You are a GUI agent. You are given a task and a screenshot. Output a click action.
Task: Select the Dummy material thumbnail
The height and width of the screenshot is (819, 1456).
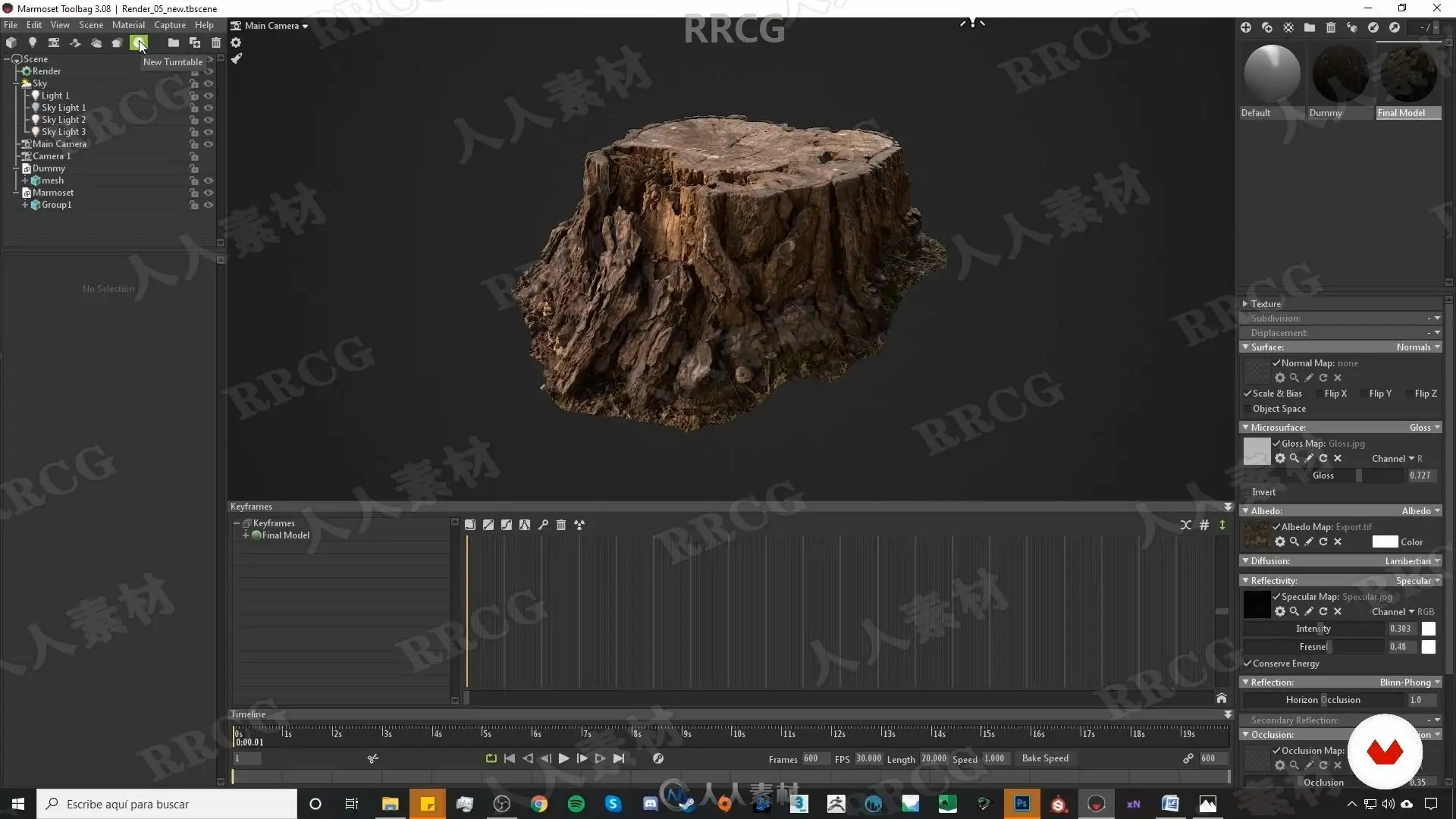coord(1340,74)
